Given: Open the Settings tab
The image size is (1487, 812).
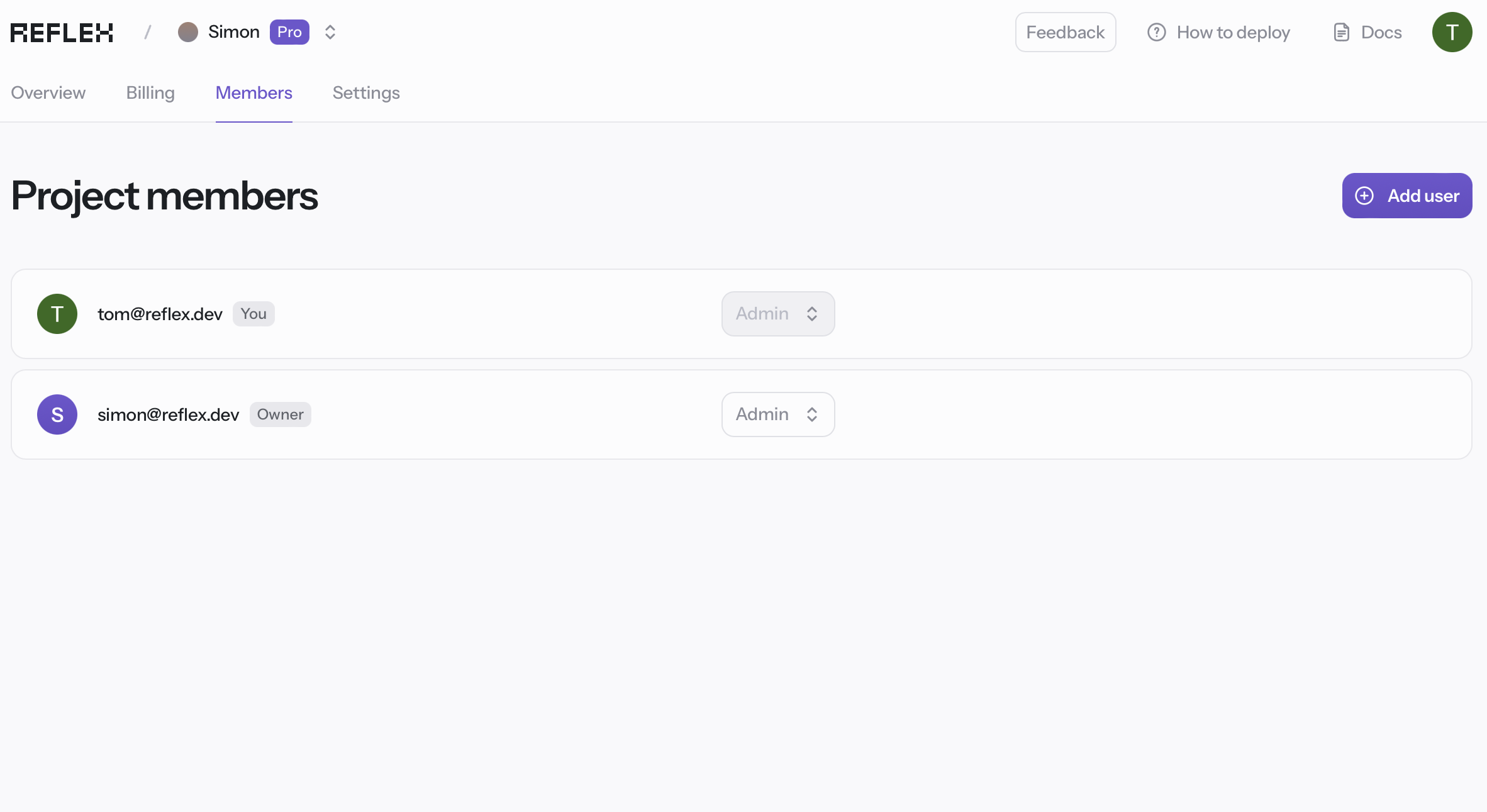Looking at the screenshot, I should point(365,92).
